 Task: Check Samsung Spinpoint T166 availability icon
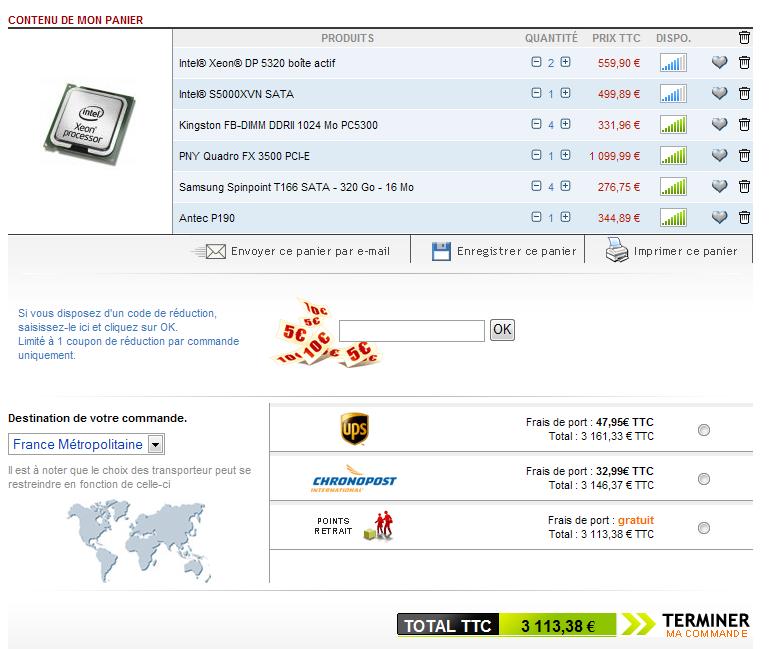click(673, 187)
